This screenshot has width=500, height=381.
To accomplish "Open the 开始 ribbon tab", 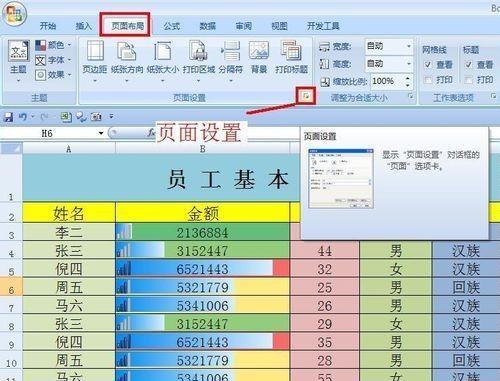I will click(x=48, y=26).
